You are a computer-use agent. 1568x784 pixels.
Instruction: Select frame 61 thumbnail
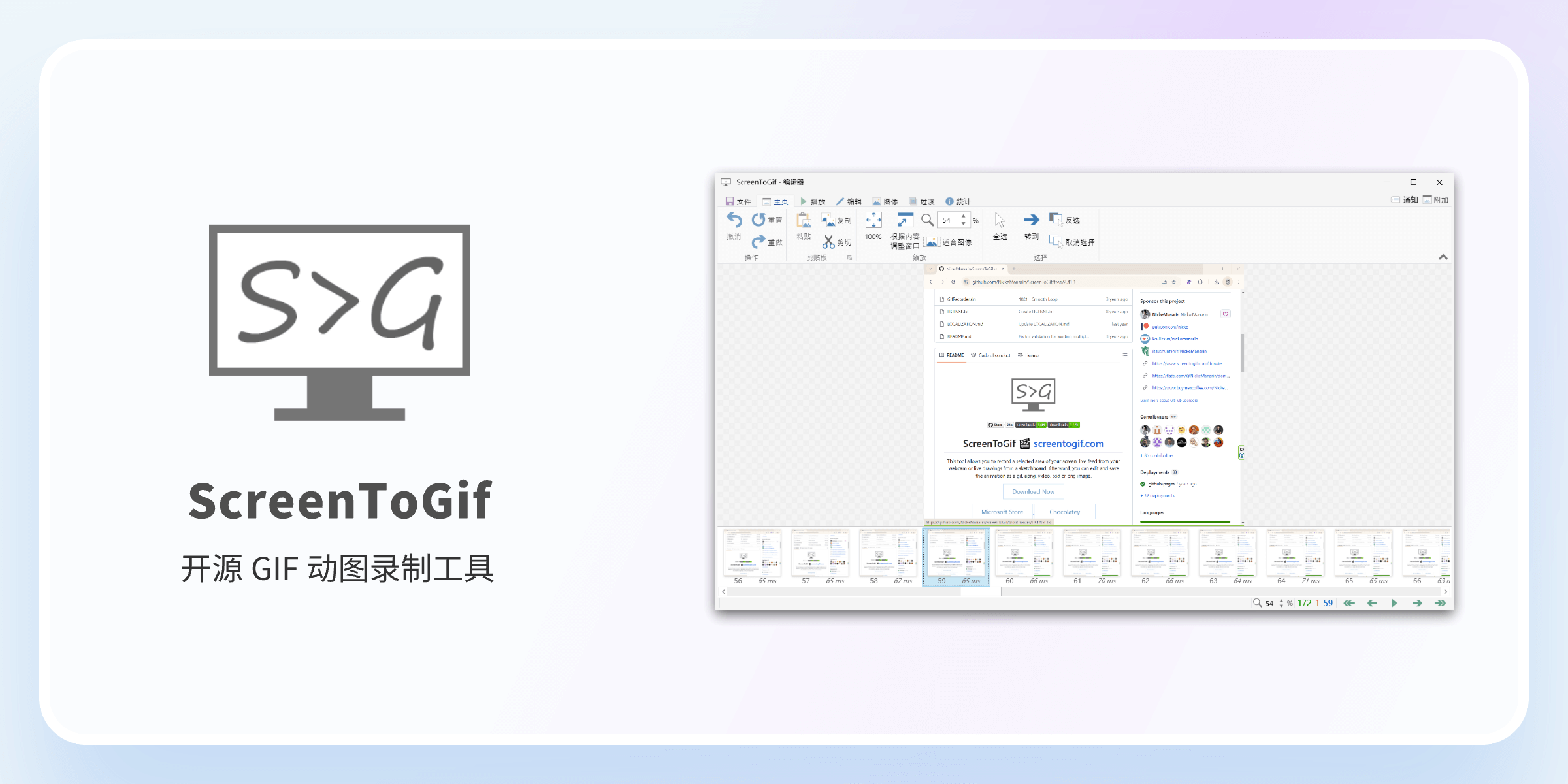click(1092, 557)
